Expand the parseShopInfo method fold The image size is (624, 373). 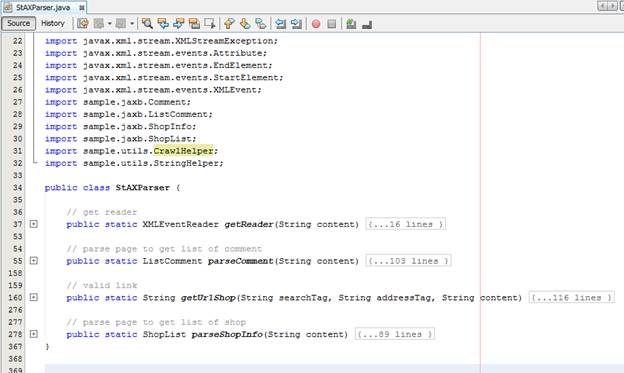[34, 334]
